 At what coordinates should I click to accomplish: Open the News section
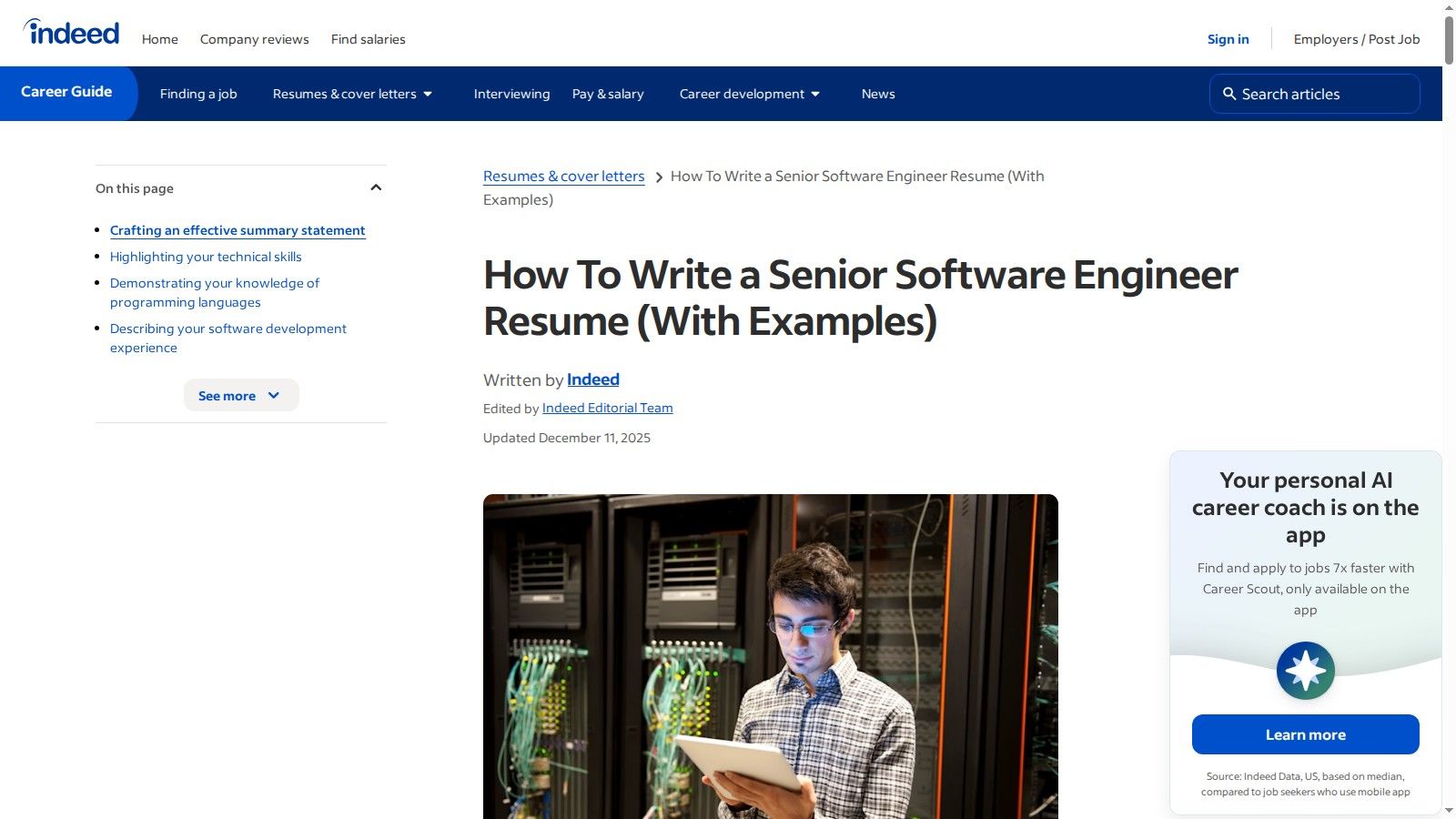click(878, 94)
